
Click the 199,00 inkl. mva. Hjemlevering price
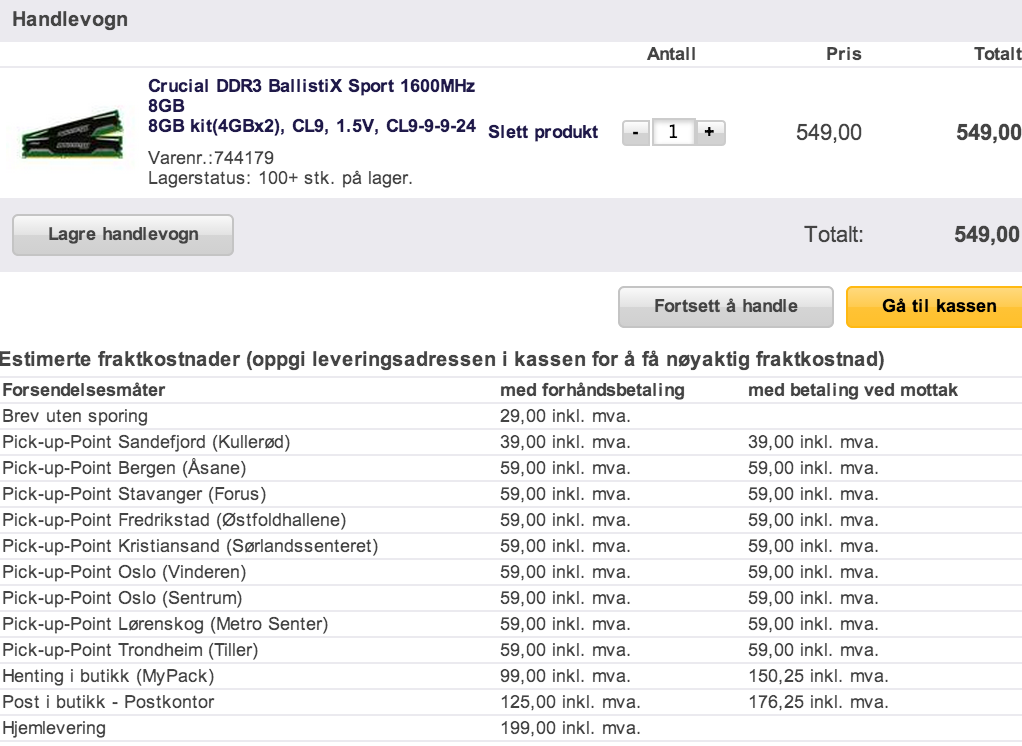(x=570, y=728)
